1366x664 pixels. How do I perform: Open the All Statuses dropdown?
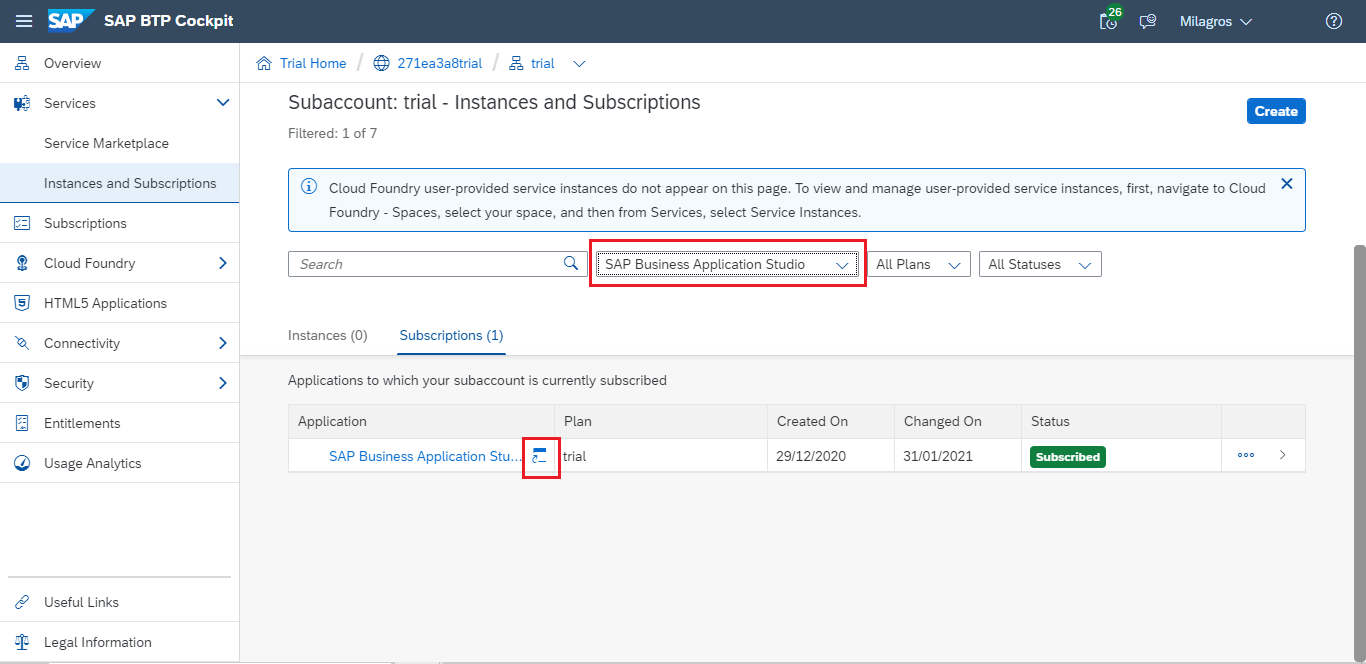tap(1039, 264)
